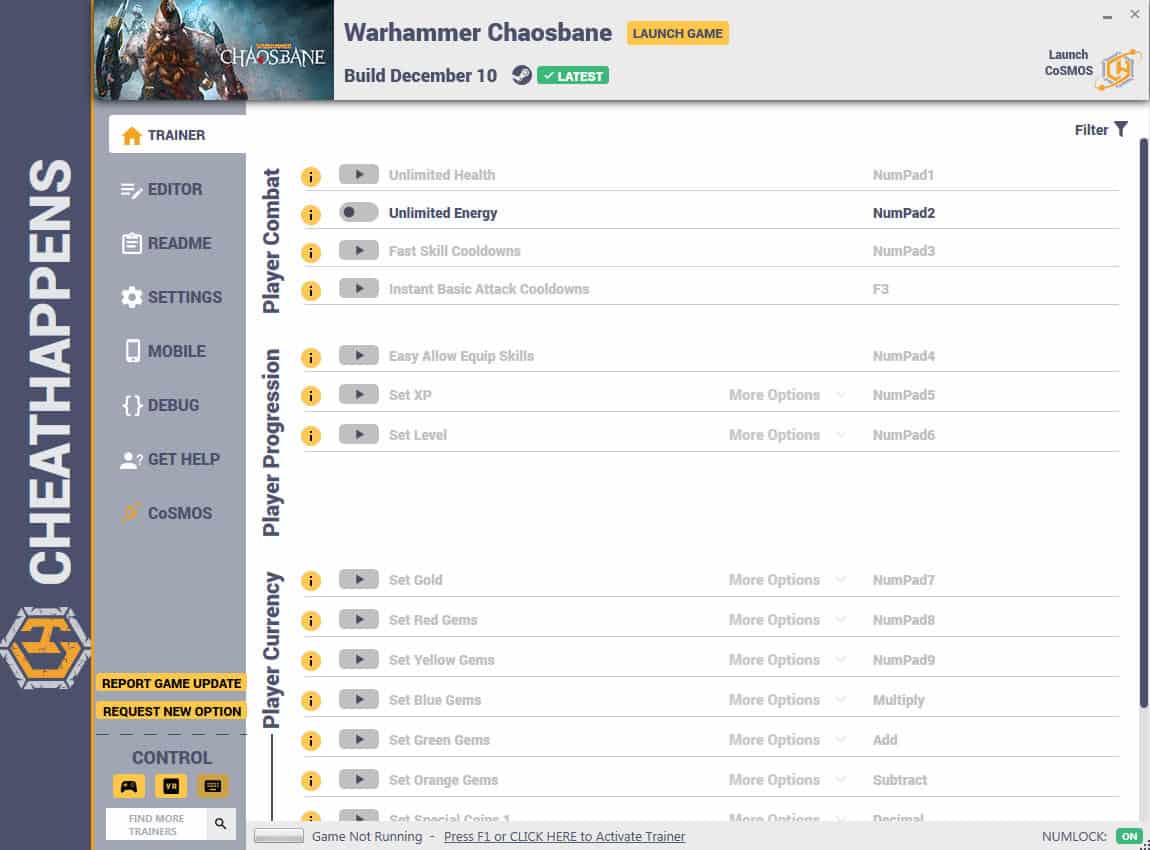The image size is (1150, 850).
Task: Expand More Options for Set Red Gems
Action: (787, 620)
